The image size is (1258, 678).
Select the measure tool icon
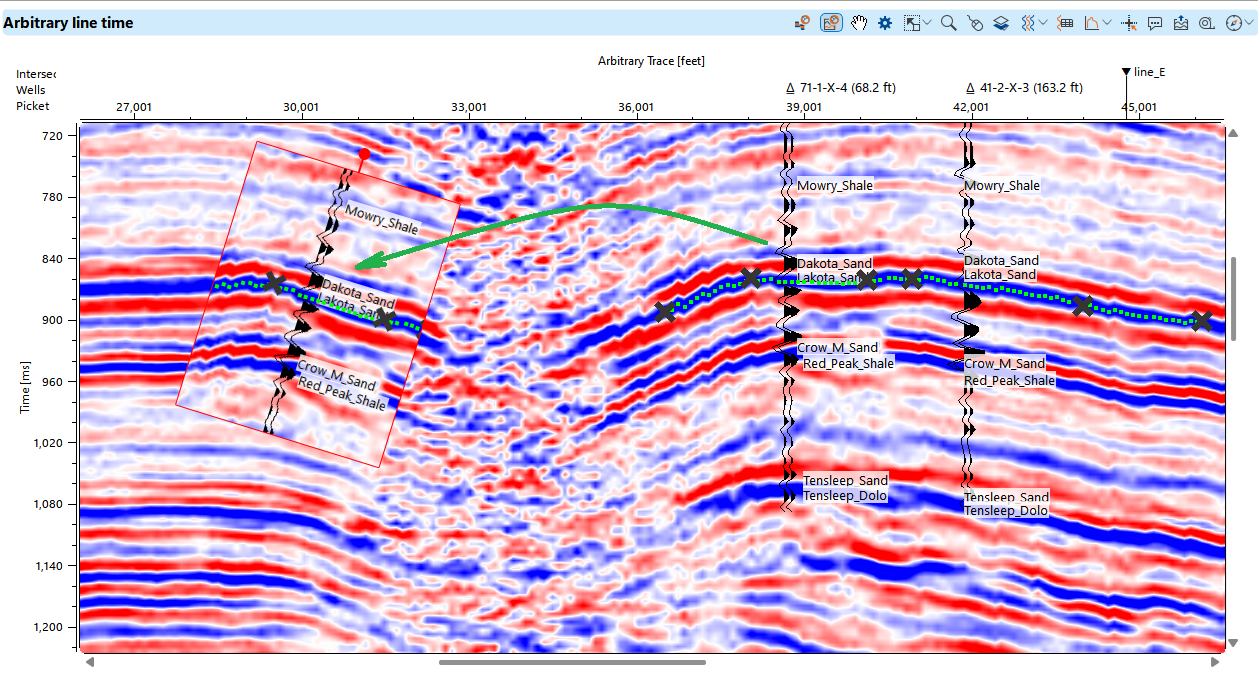1207,22
